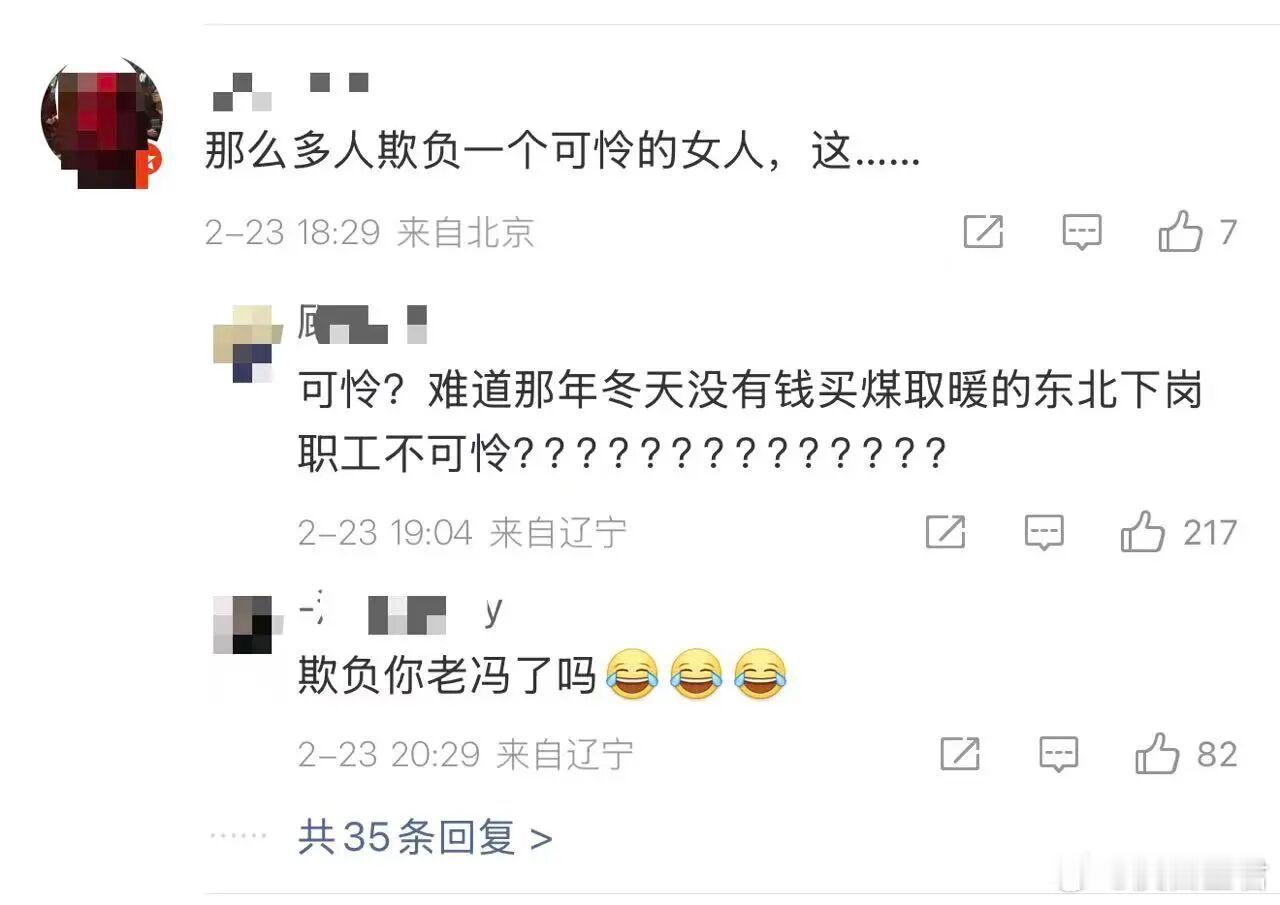Reply to the 20:29 Liaoning comment
The image size is (1280, 905).
(1059, 754)
